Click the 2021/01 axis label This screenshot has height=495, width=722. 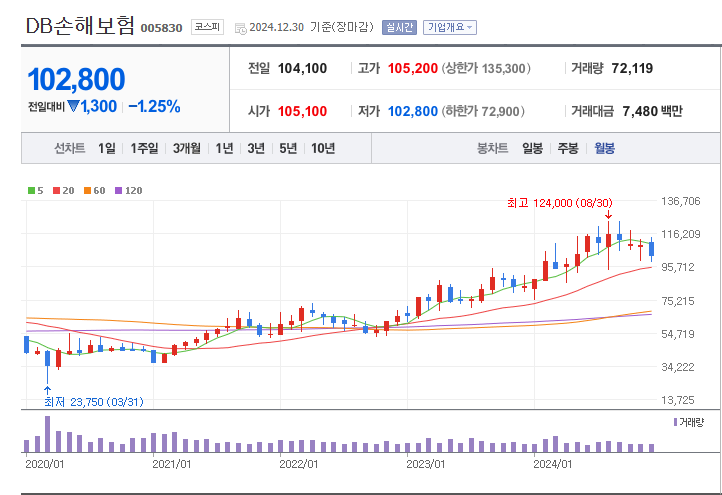point(172,464)
